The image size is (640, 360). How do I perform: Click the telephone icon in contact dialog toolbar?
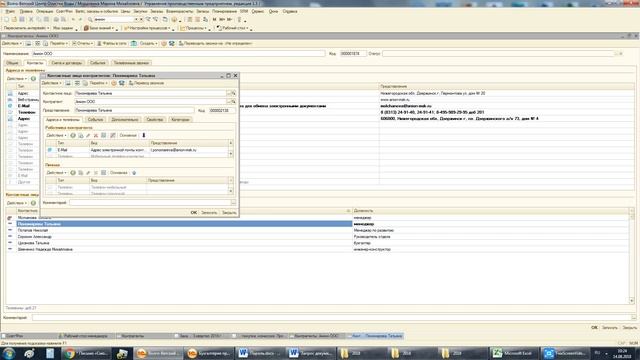122,83
